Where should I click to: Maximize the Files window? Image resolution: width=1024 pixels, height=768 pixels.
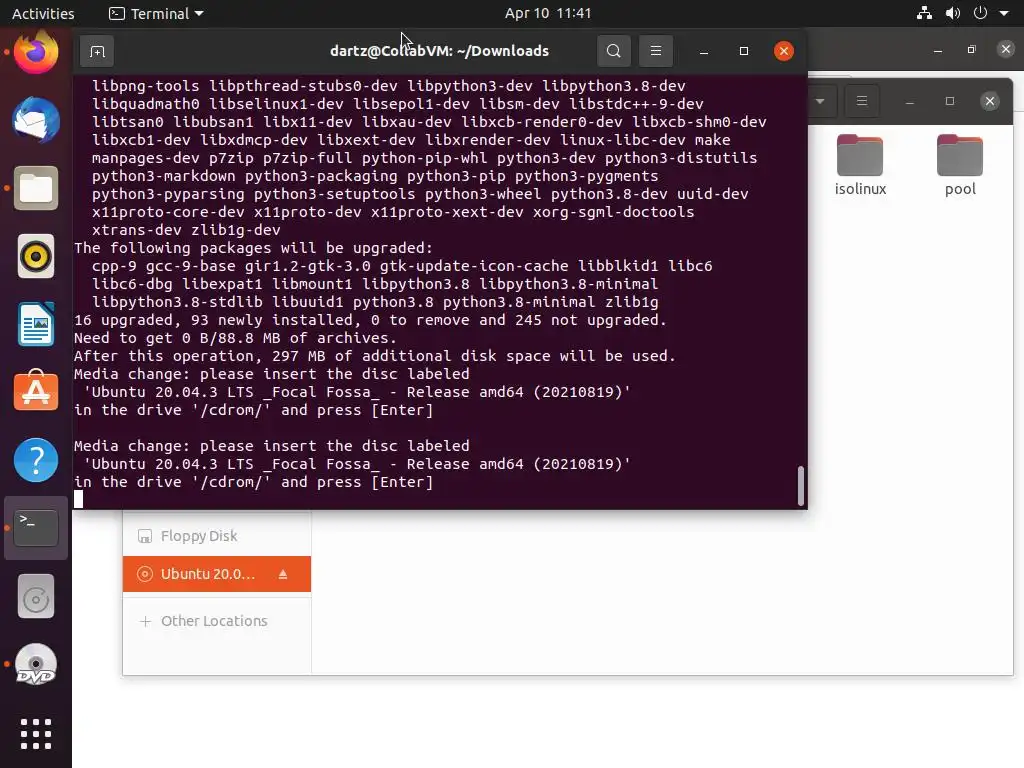(950, 101)
